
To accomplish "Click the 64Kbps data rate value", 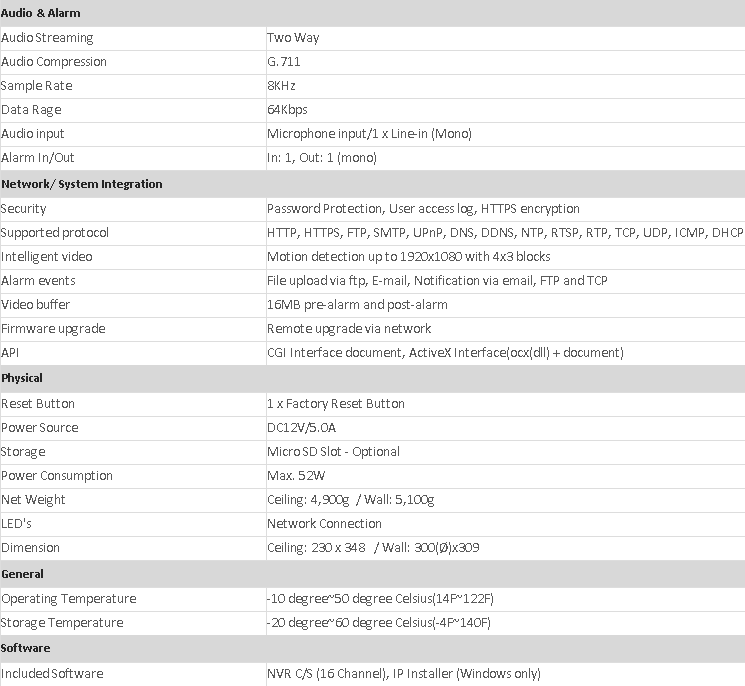I will pos(287,110).
